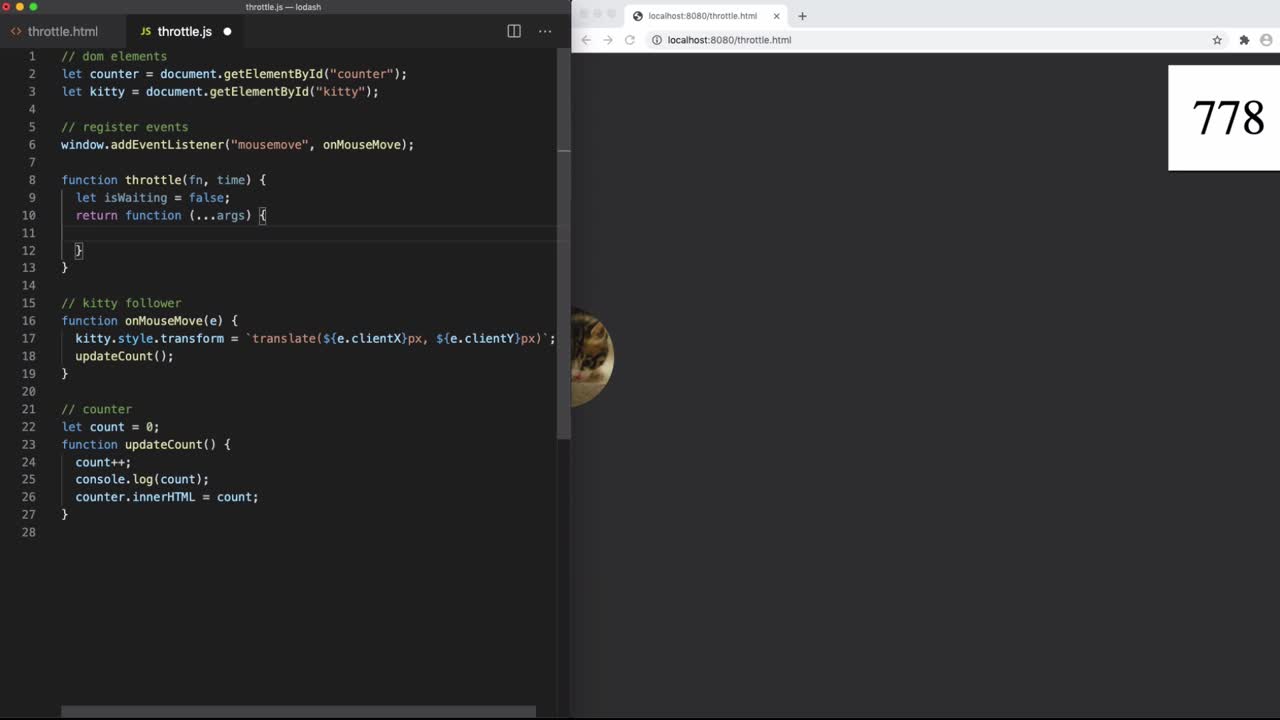Click the unsaved dot on throttle.js tab
Screen dimensions: 1280x720
(x=227, y=31)
